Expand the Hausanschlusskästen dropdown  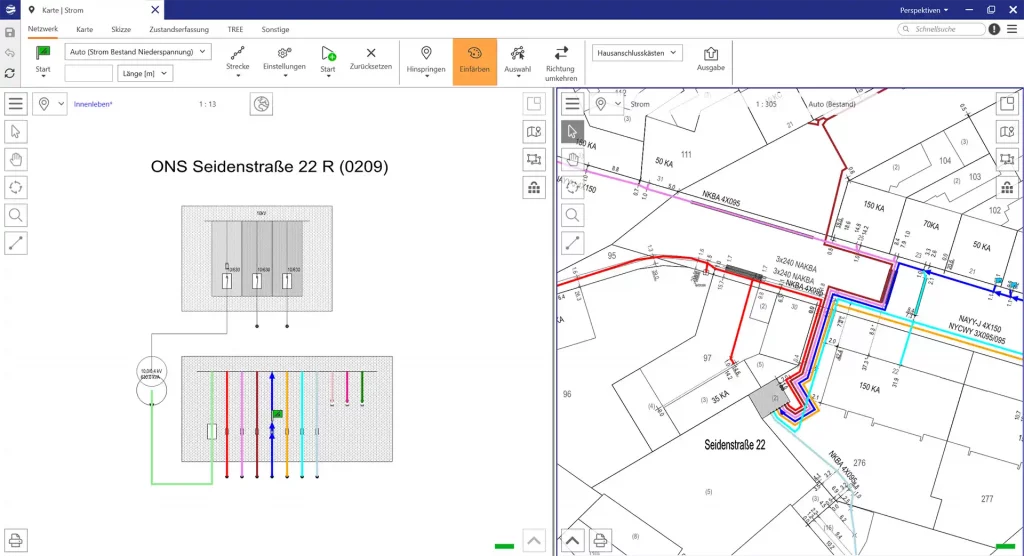click(x=637, y=52)
